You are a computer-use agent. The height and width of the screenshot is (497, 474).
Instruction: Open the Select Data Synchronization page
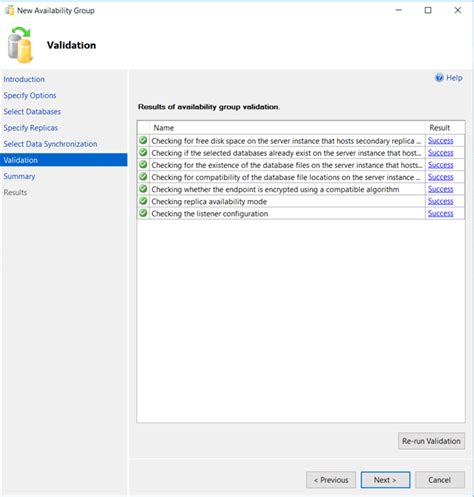tap(50, 144)
